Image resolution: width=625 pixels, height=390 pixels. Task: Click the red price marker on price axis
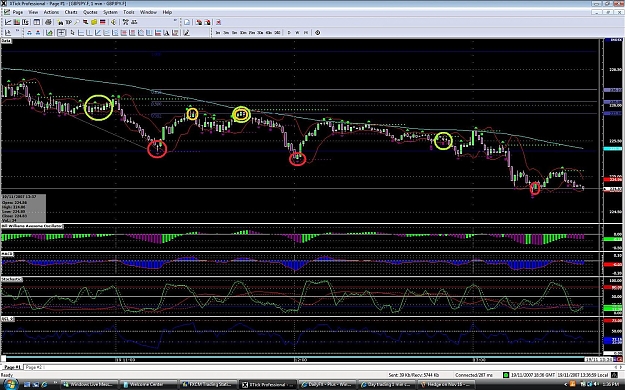pos(612,179)
